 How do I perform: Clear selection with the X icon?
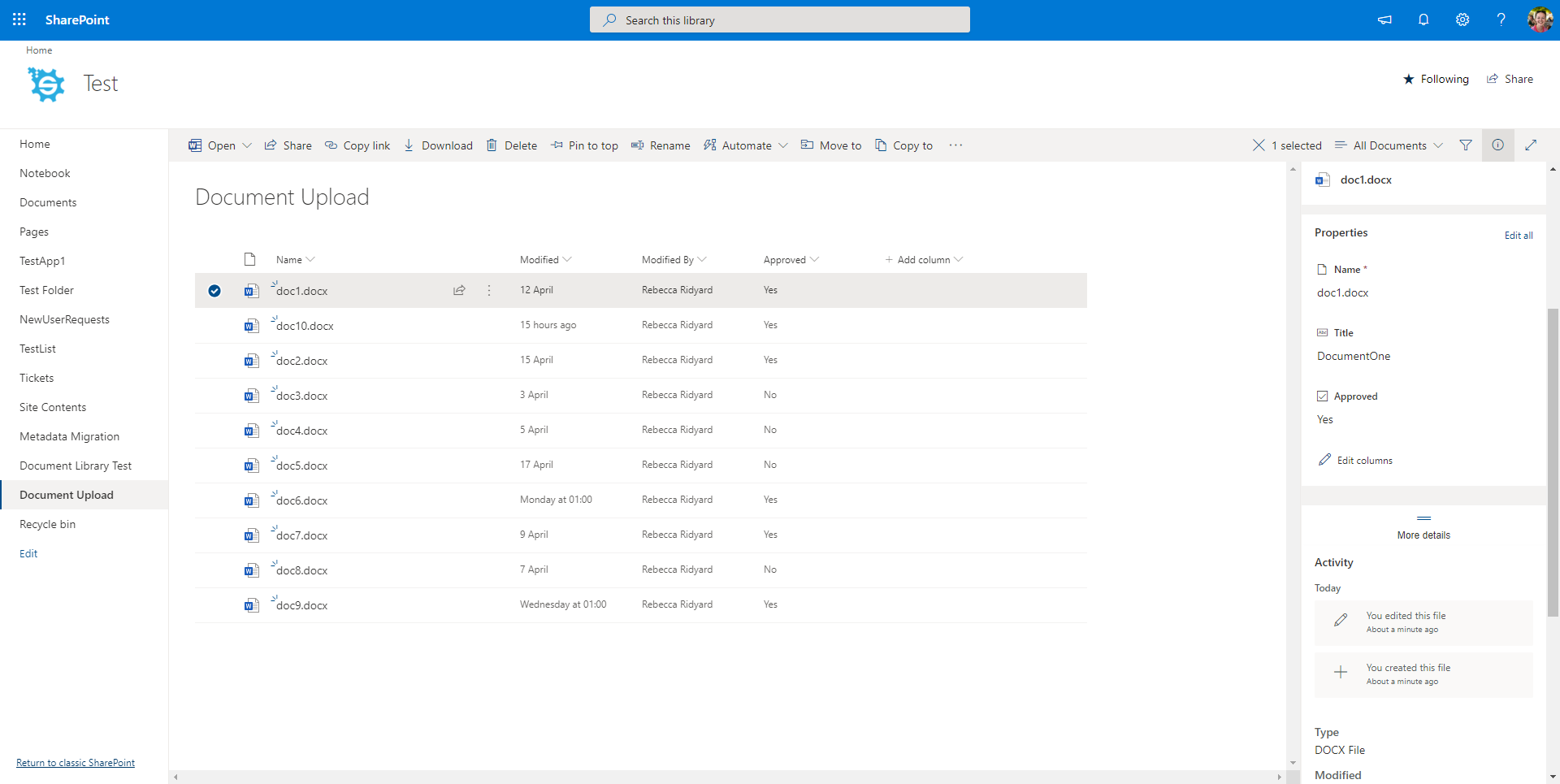[x=1259, y=145]
